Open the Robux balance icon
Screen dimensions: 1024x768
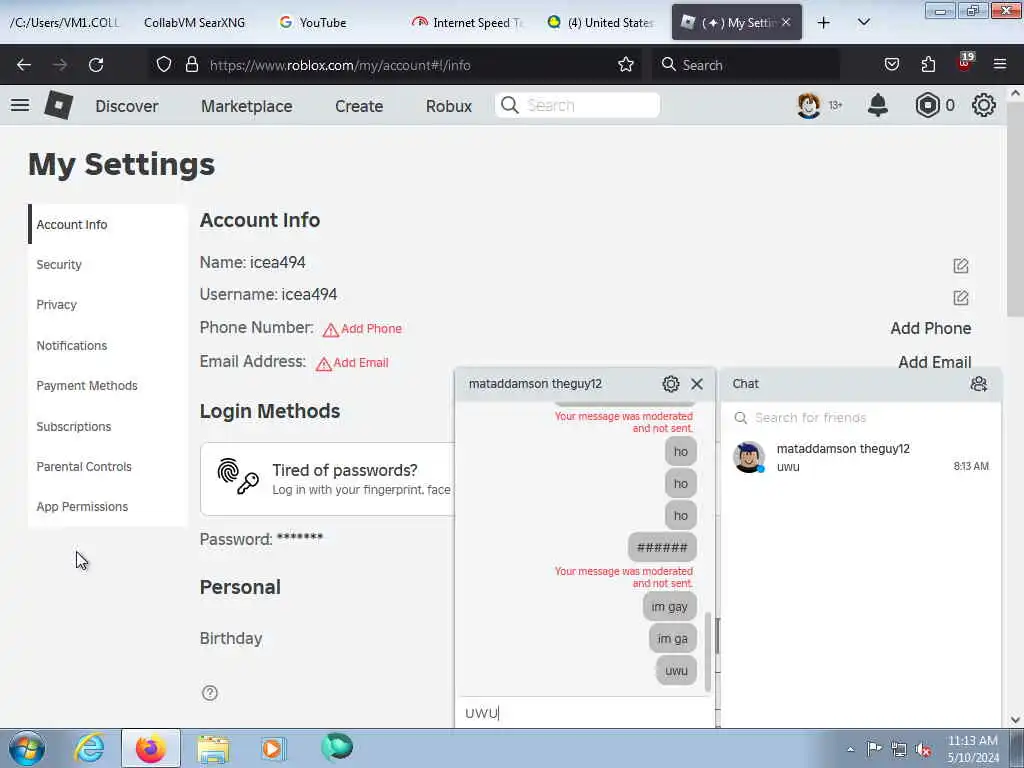pyautogui.click(x=927, y=105)
